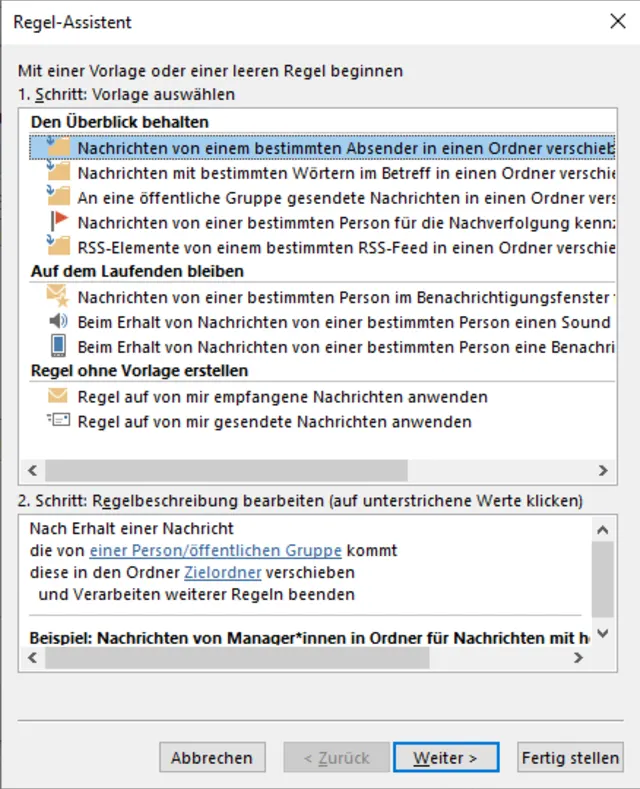Click folder icon for sender move rule
The height and width of the screenshot is (789, 640).
[58, 147]
